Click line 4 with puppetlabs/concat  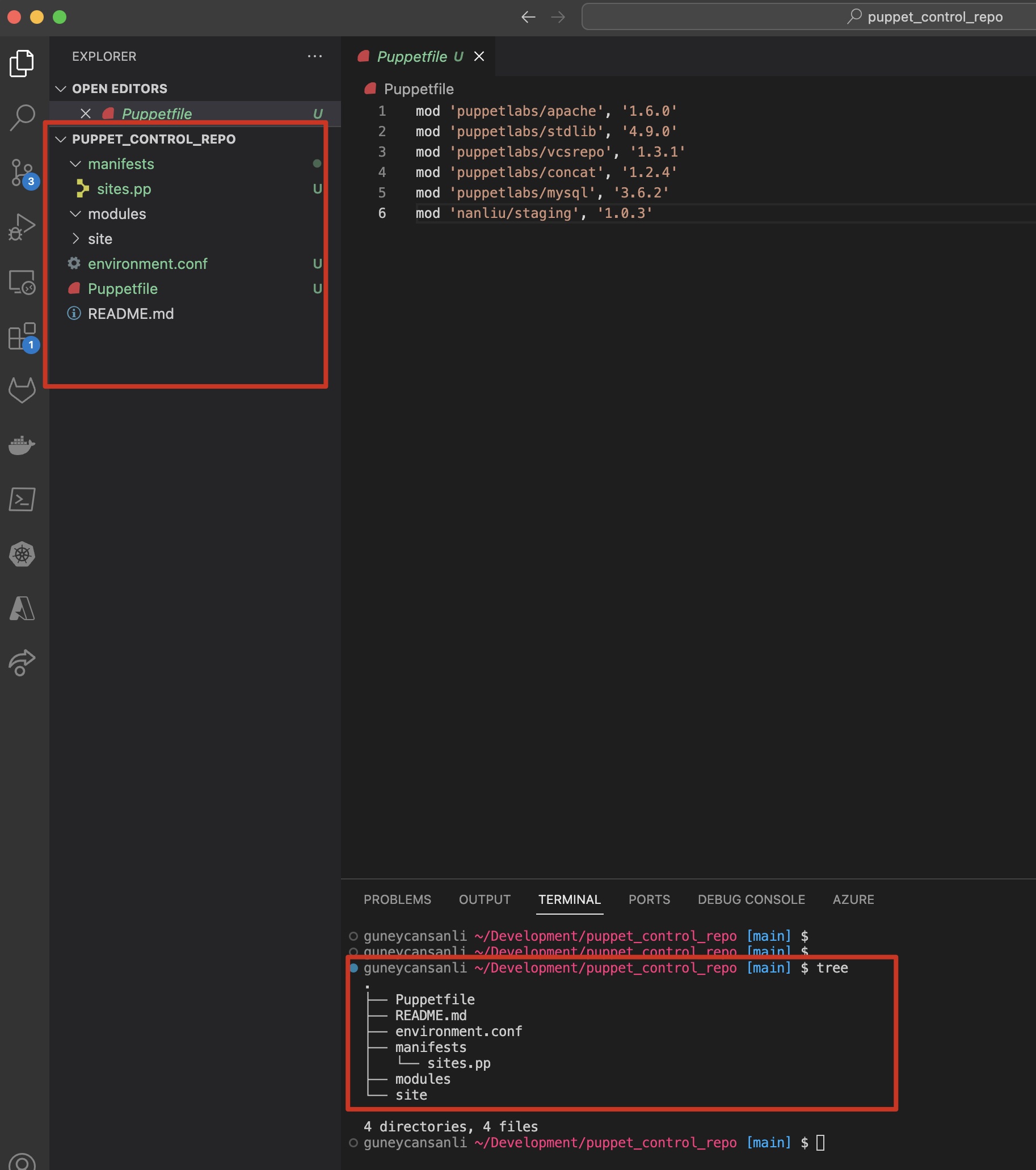(546, 172)
